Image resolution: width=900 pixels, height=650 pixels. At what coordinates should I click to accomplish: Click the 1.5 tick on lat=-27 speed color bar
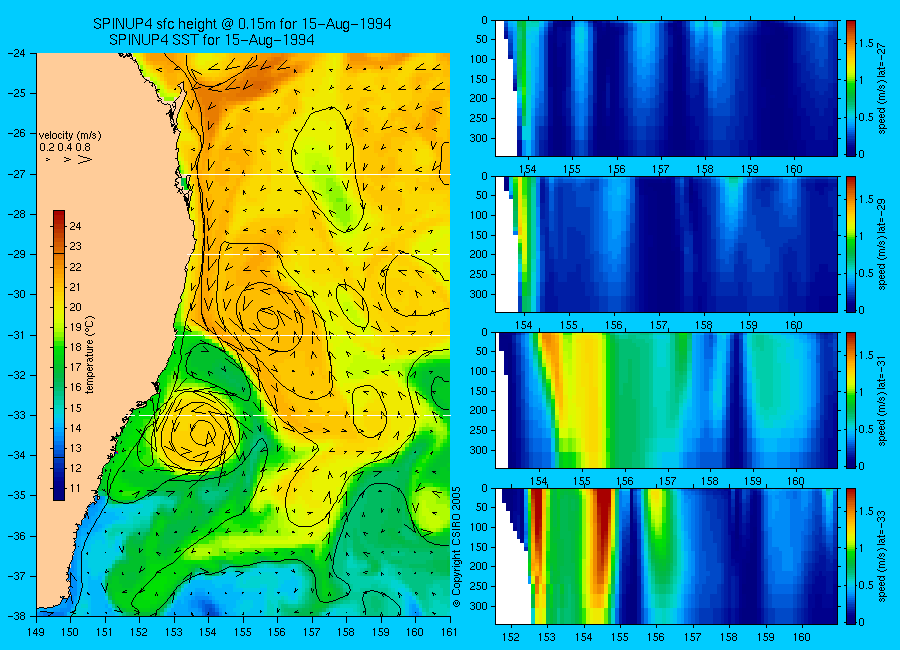click(867, 44)
